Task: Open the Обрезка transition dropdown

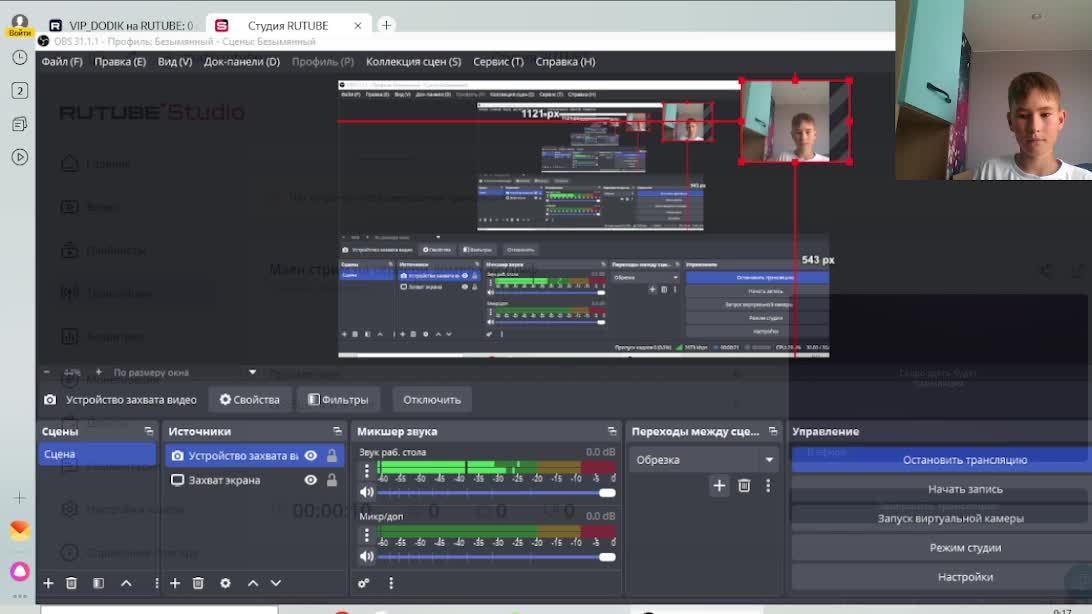Action: point(705,459)
